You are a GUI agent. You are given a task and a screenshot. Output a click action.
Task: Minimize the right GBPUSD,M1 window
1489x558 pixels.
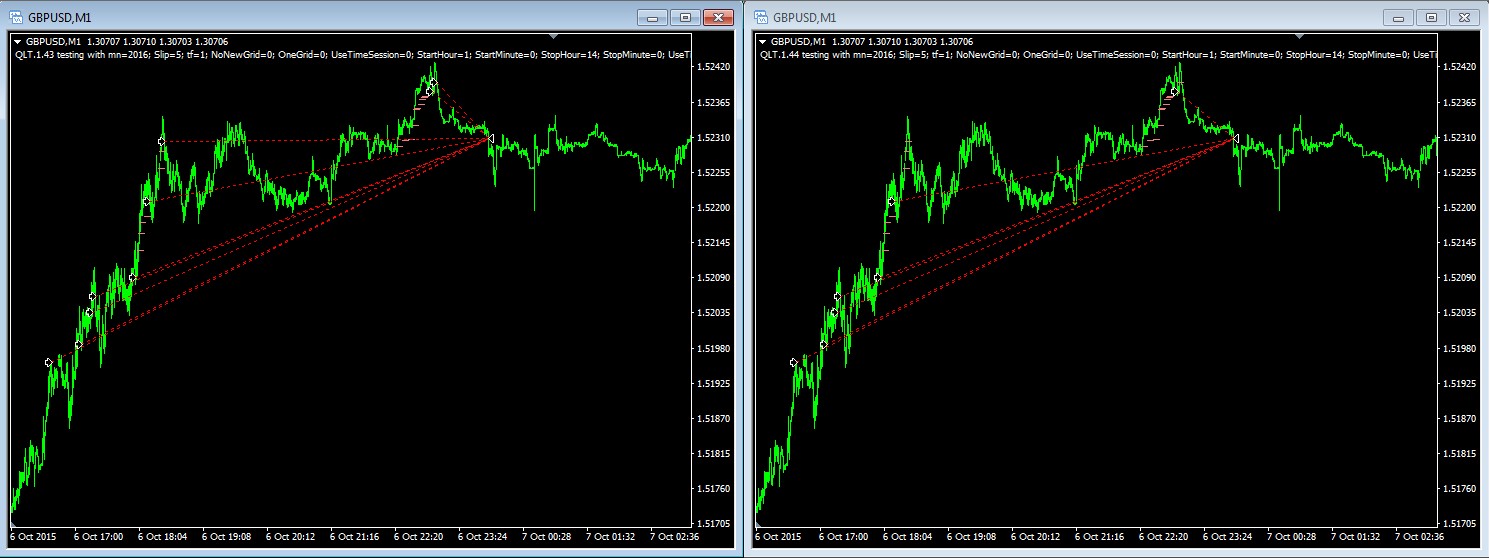pyautogui.click(x=1399, y=18)
